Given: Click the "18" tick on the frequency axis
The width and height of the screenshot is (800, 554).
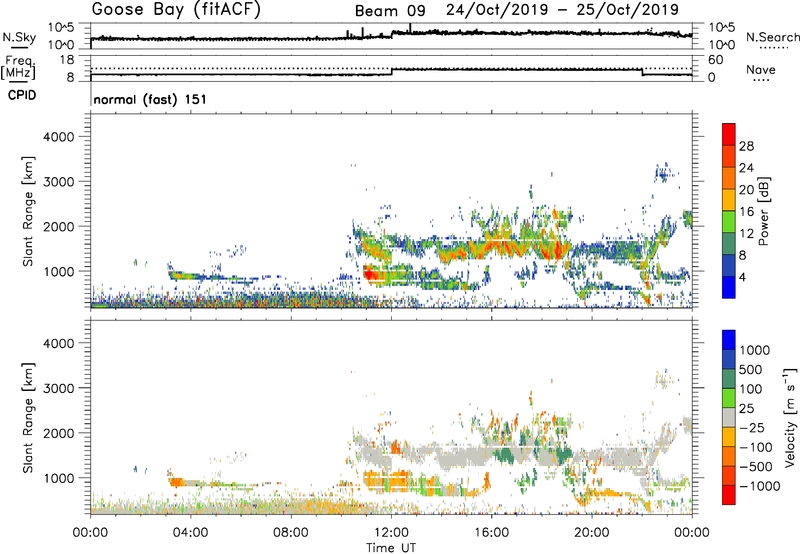Looking at the screenshot, I should 67,60.
